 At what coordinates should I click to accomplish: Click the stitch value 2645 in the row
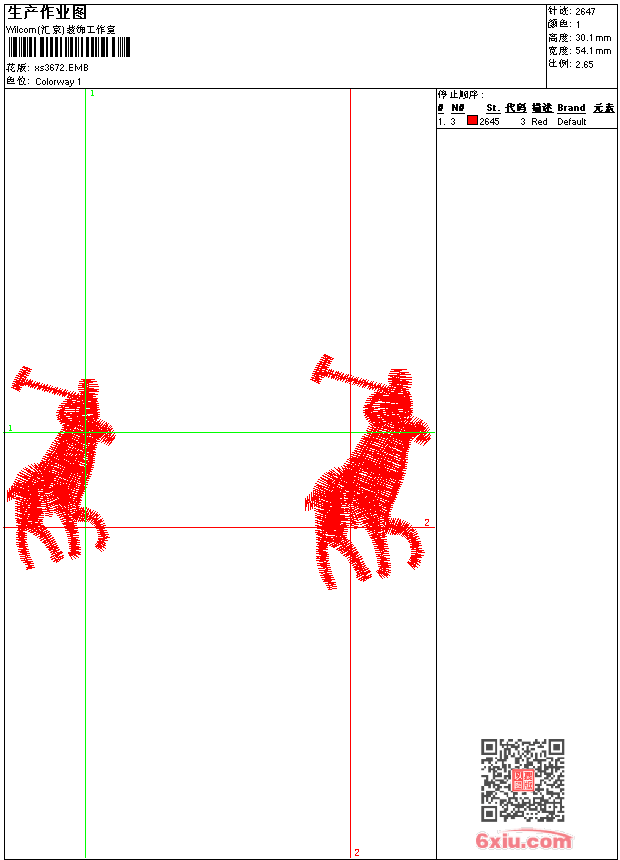pyautogui.click(x=489, y=122)
